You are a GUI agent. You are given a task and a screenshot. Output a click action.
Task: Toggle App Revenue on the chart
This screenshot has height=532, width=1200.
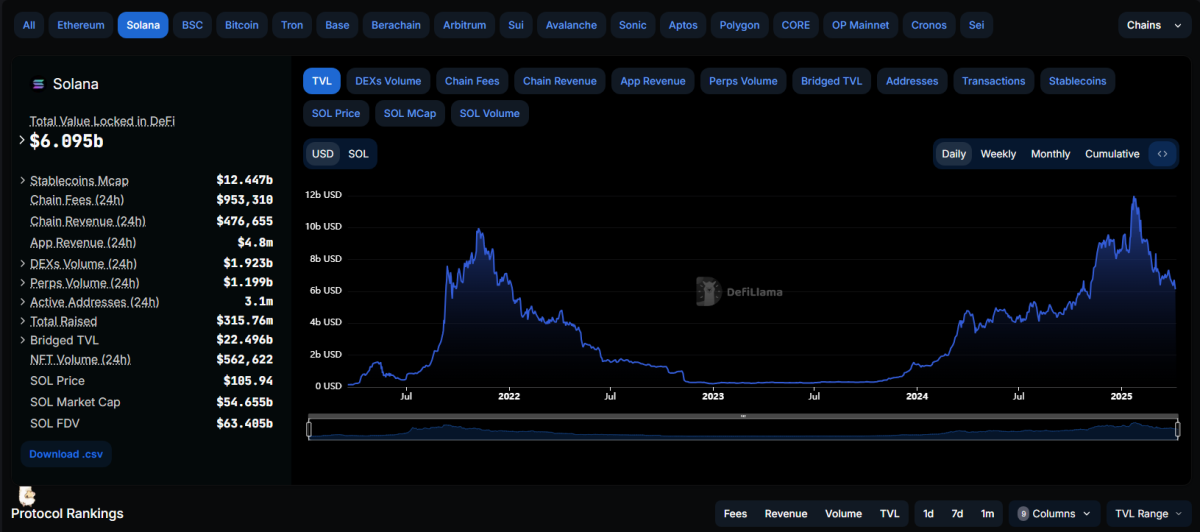point(653,81)
